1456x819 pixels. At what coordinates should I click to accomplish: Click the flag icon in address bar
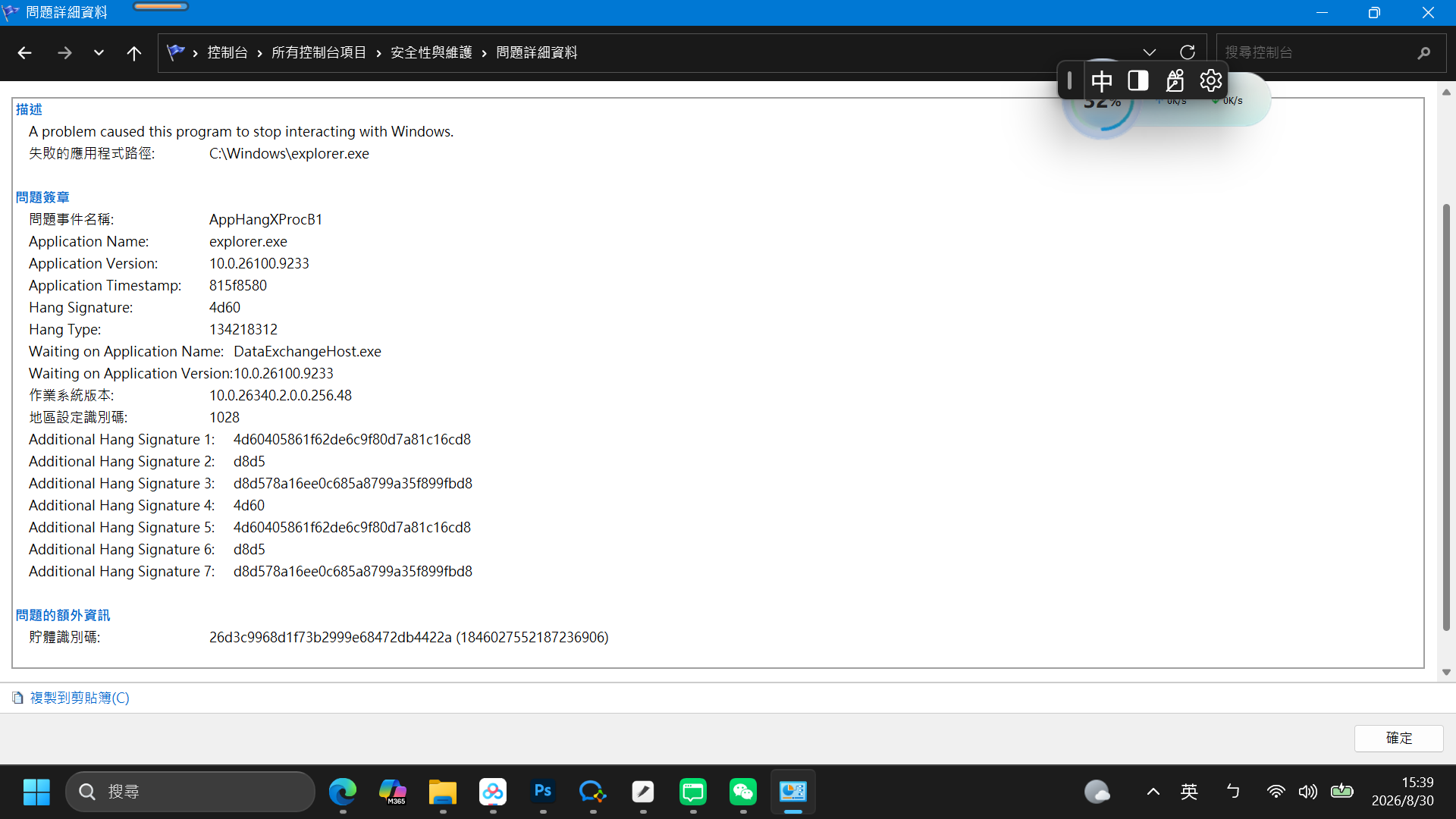click(x=176, y=52)
